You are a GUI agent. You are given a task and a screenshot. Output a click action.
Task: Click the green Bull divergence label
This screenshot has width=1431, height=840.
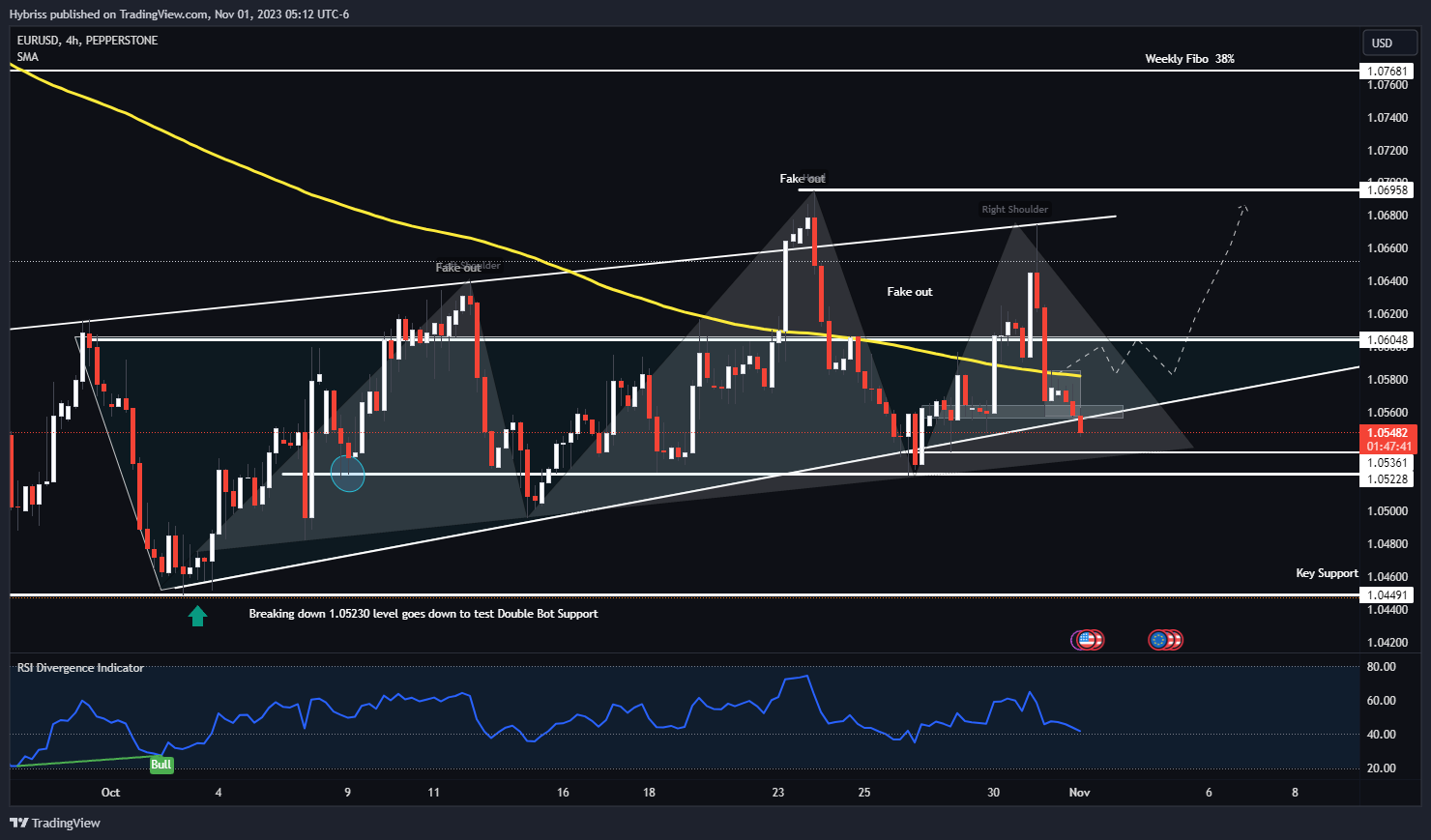tap(161, 765)
